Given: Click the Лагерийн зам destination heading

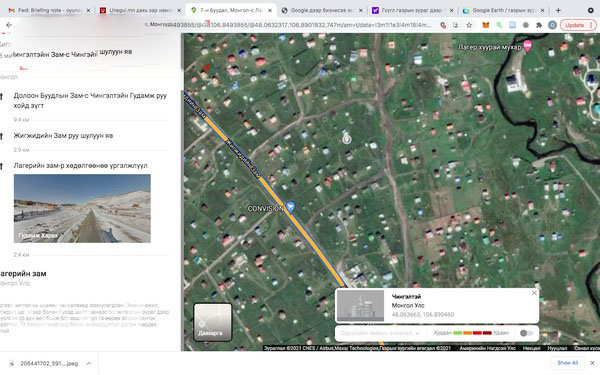Looking at the screenshot, I should 23,274.
